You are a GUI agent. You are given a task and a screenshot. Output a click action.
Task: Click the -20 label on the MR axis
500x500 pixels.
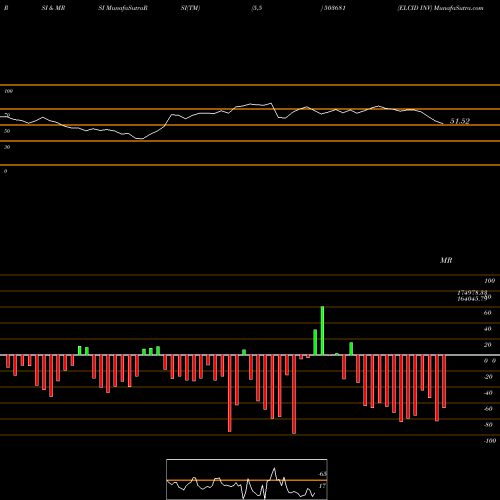click(488, 377)
